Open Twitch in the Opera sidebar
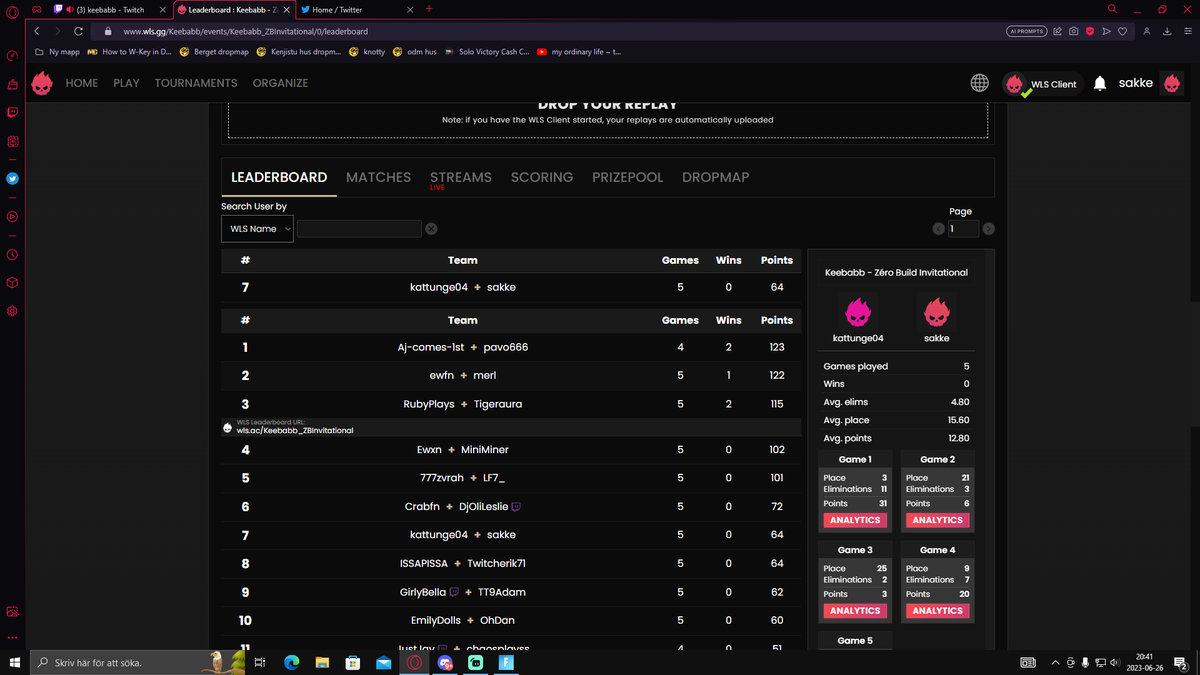 [12, 112]
